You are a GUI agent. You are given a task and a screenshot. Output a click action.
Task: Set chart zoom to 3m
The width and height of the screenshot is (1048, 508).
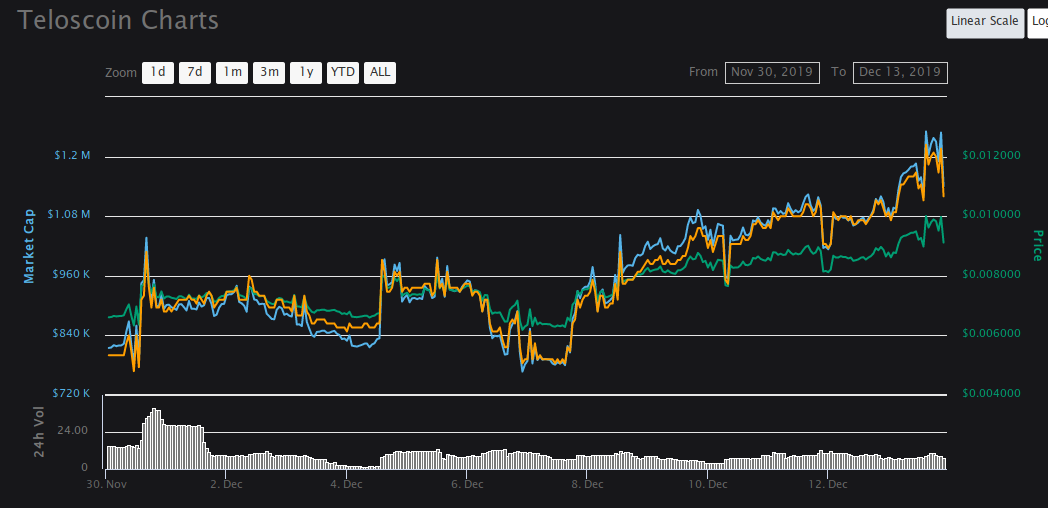point(269,73)
